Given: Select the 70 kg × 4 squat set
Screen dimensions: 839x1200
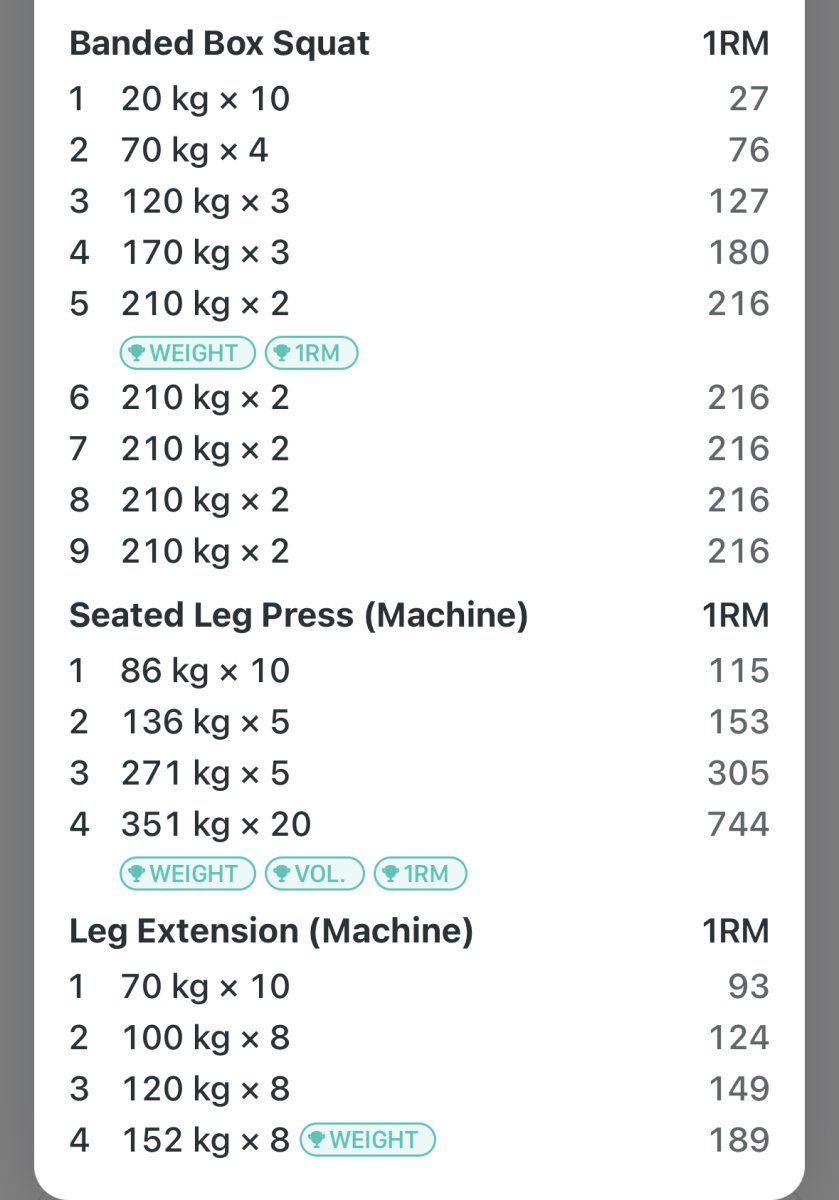Looking at the screenshot, I should click(195, 150).
